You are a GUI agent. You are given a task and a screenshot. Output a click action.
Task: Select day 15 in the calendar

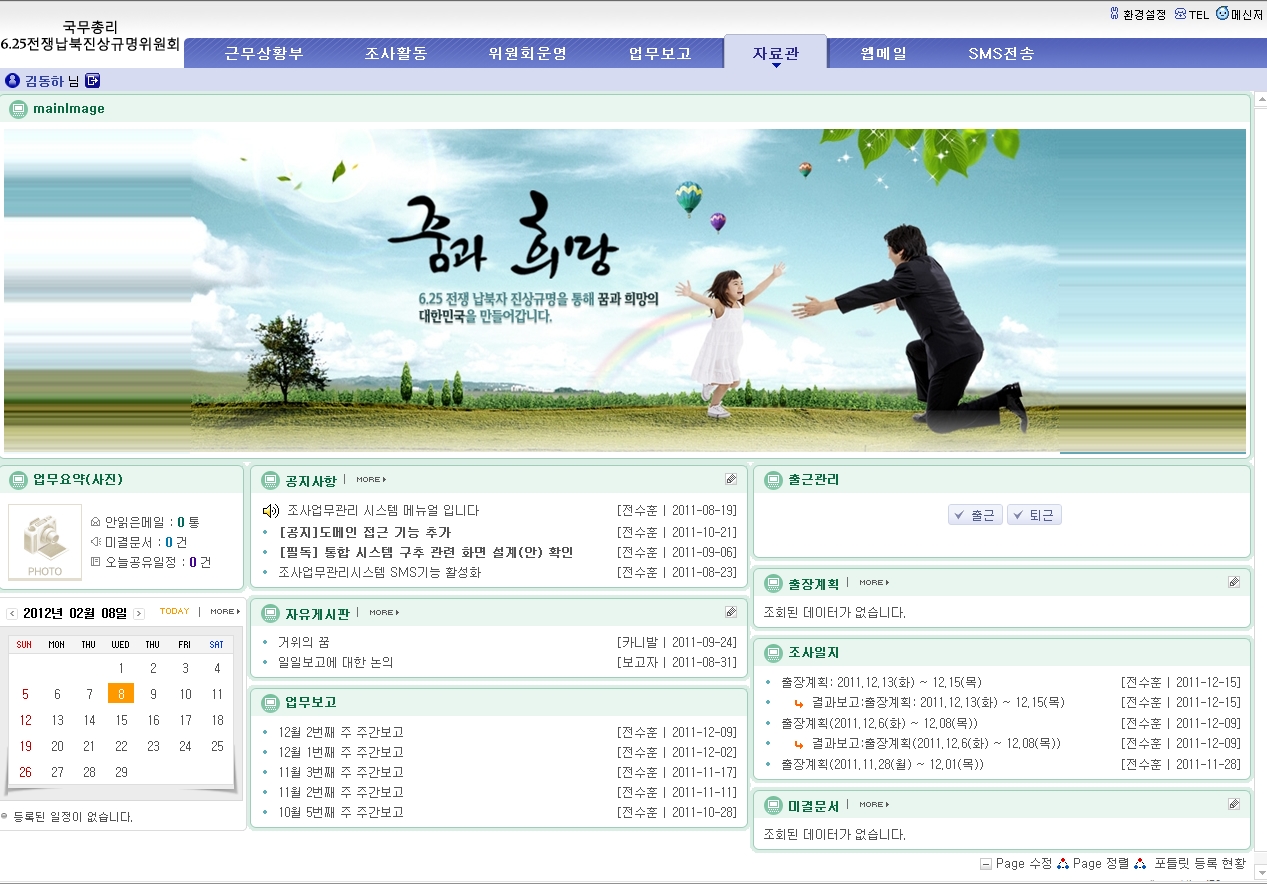tap(121, 720)
